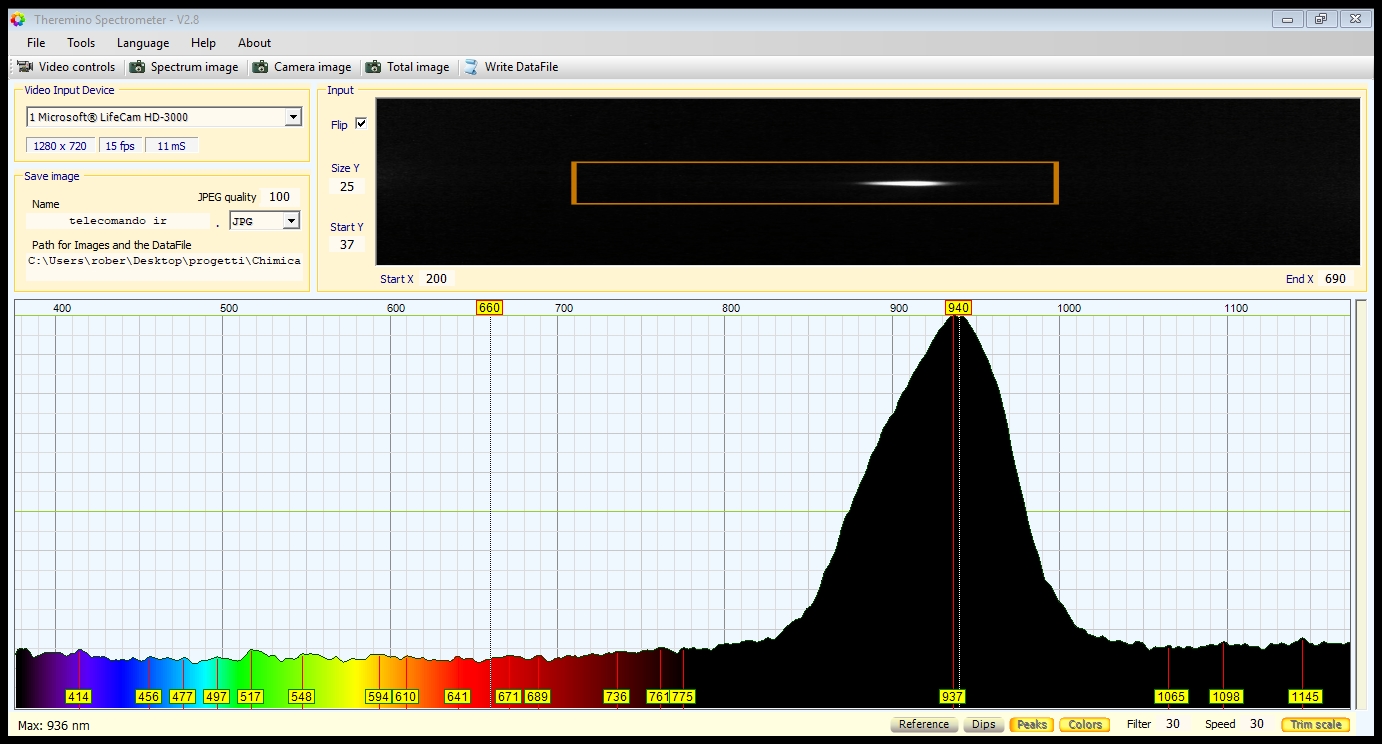Toggle the Peaks display button
1382x744 pixels.
pos(1031,724)
